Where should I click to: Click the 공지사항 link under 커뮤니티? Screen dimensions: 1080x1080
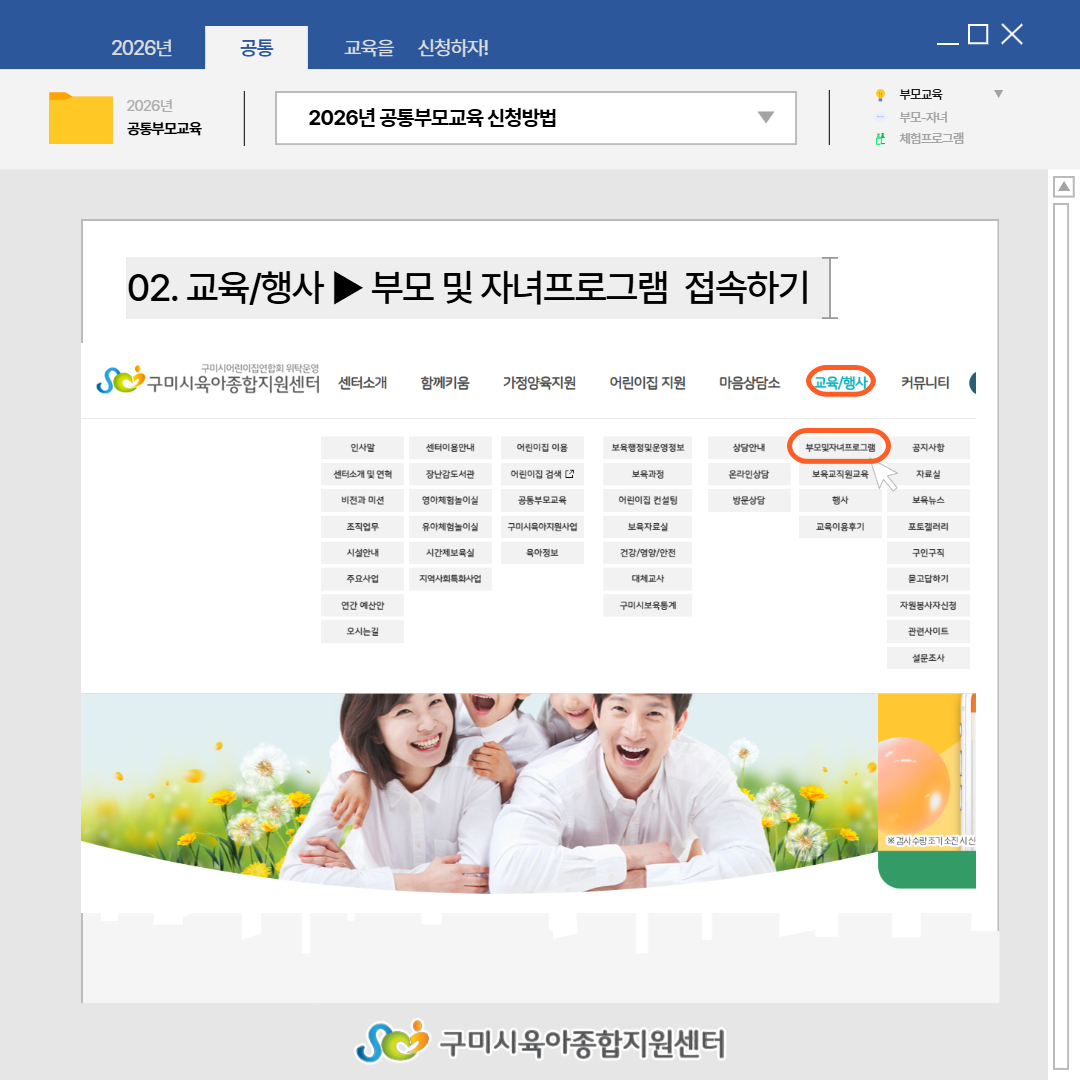pos(927,448)
